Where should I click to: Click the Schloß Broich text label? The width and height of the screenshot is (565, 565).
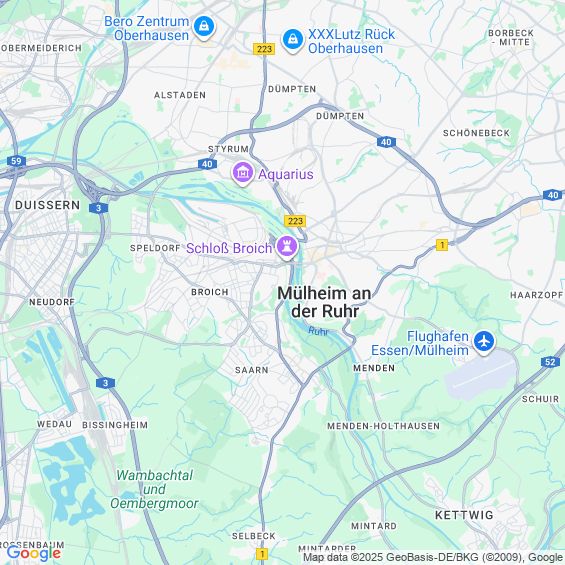pyautogui.click(x=229, y=248)
